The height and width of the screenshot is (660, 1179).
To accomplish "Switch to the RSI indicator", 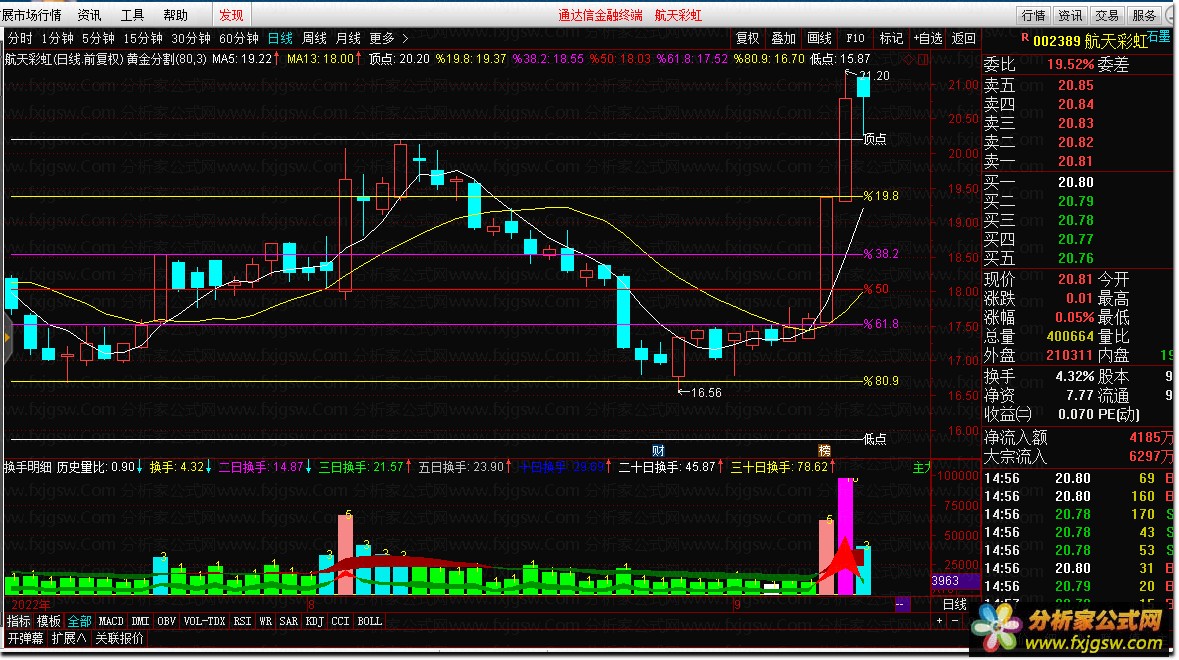I will pos(242,622).
